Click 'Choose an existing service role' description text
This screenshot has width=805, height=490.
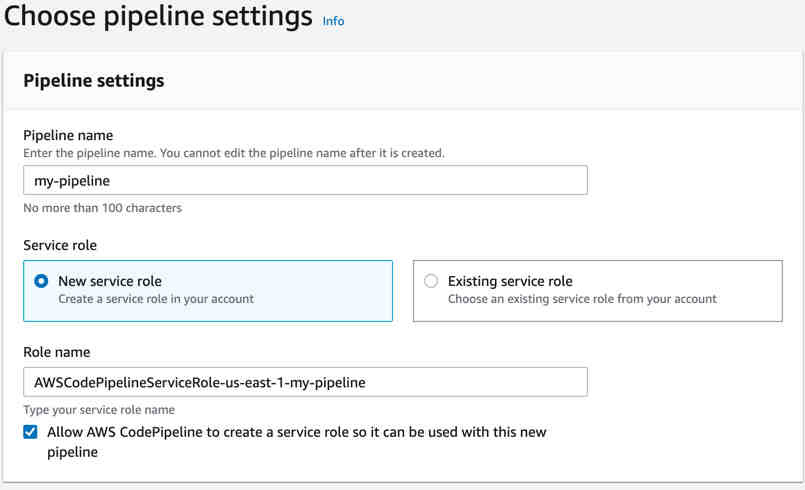pyautogui.click(x=582, y=299)
